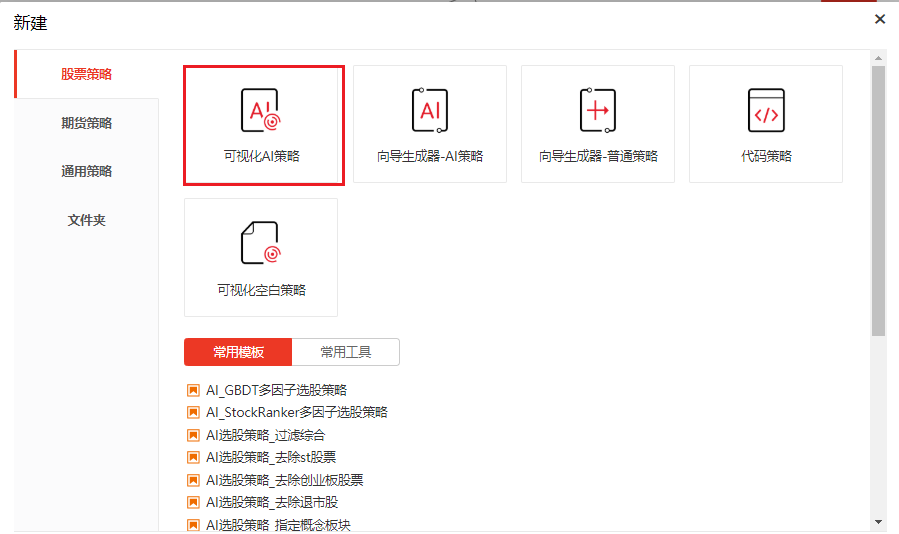Switch to the 常用工具 tab
The height and width of the screenshot is (534, 899).
[346, 352]
